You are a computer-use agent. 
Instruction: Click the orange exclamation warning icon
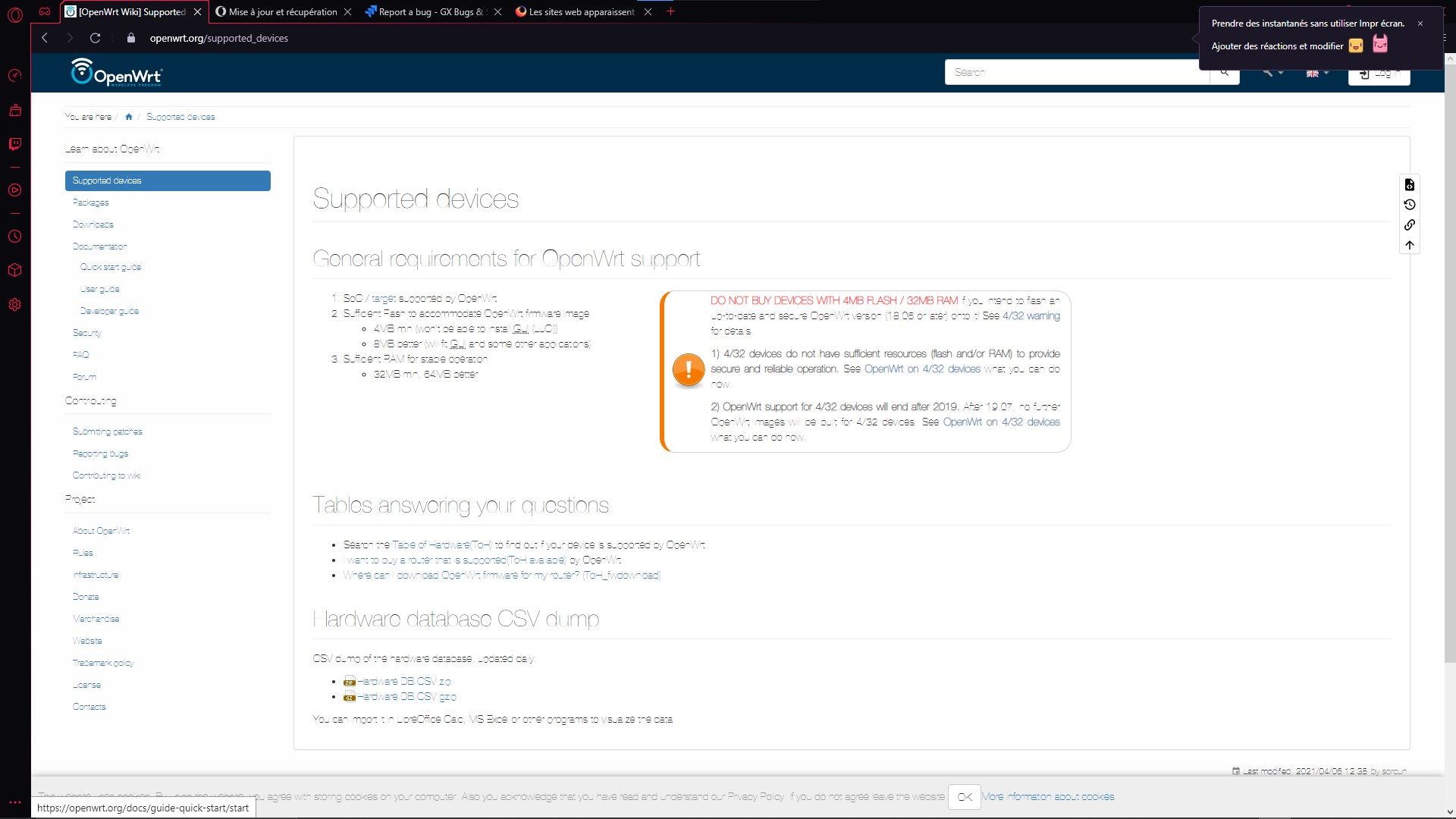click(689, 370)
